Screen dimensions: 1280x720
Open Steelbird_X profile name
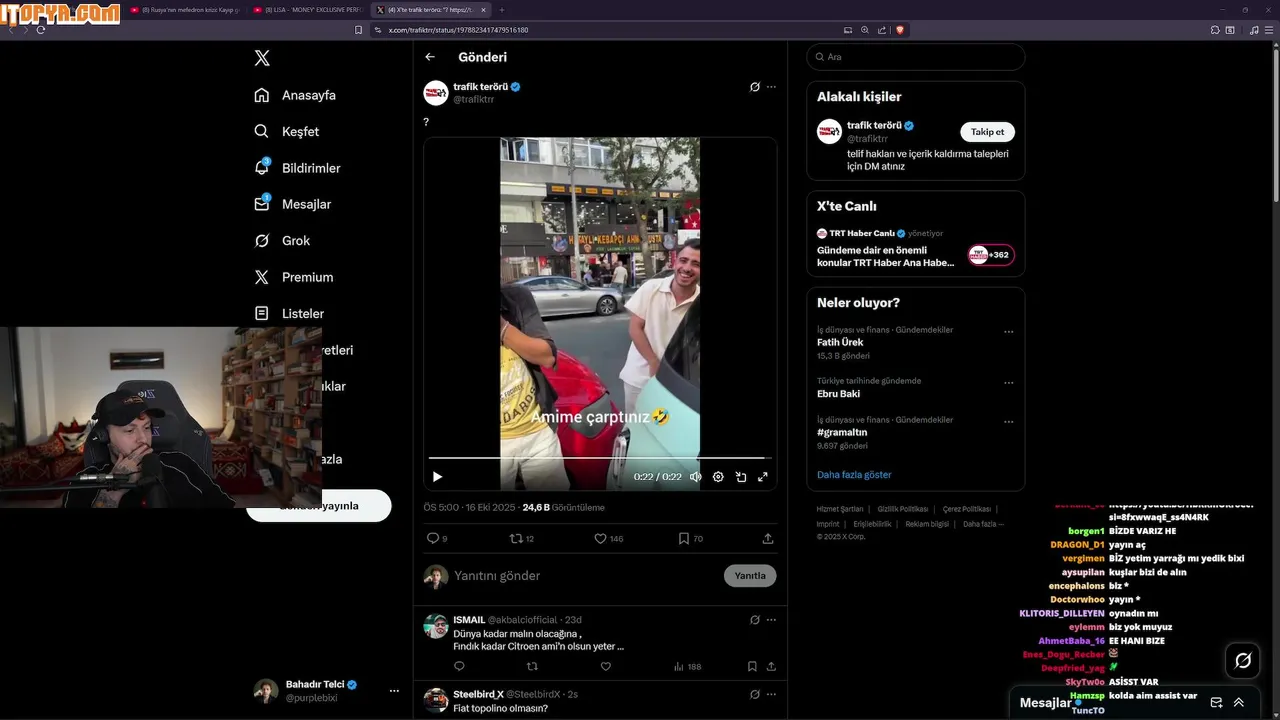(478, 694)
